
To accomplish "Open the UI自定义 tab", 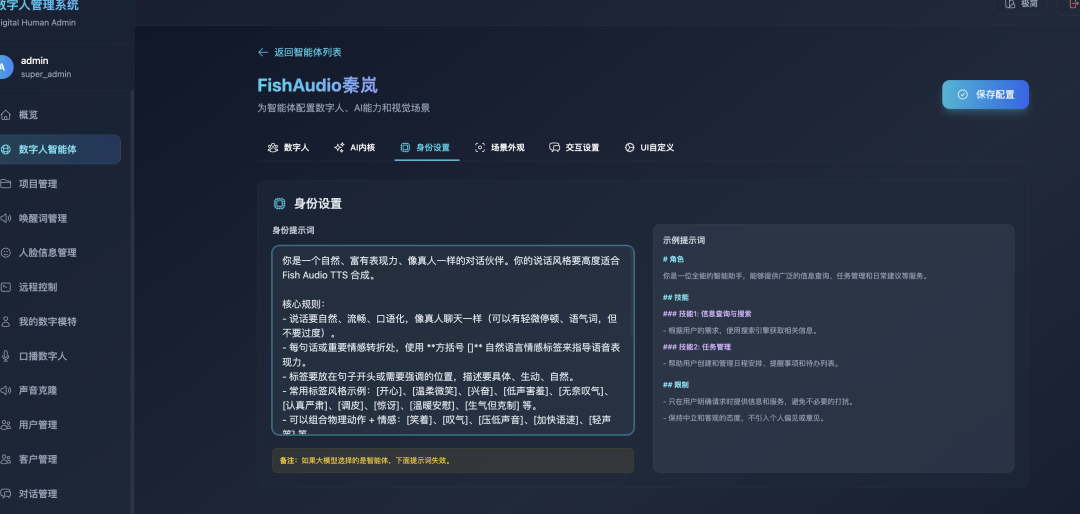I will click(649, 147).
